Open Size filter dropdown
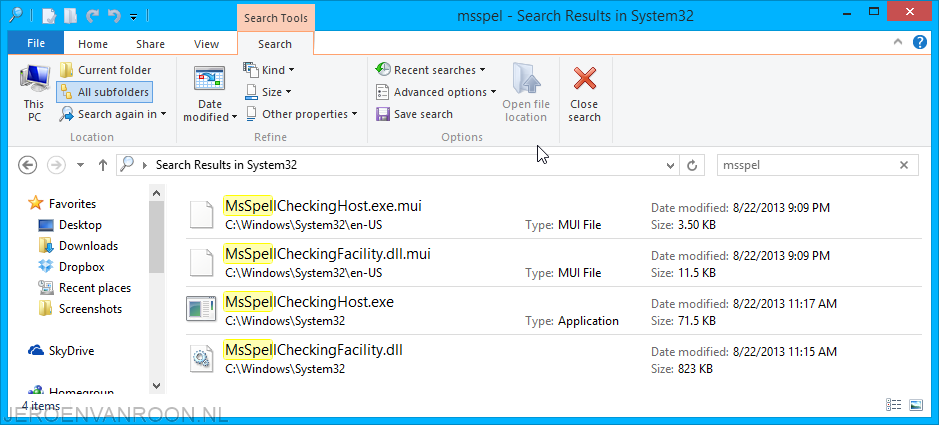Screen dimensions: 939x425 (x=268, y=92)
